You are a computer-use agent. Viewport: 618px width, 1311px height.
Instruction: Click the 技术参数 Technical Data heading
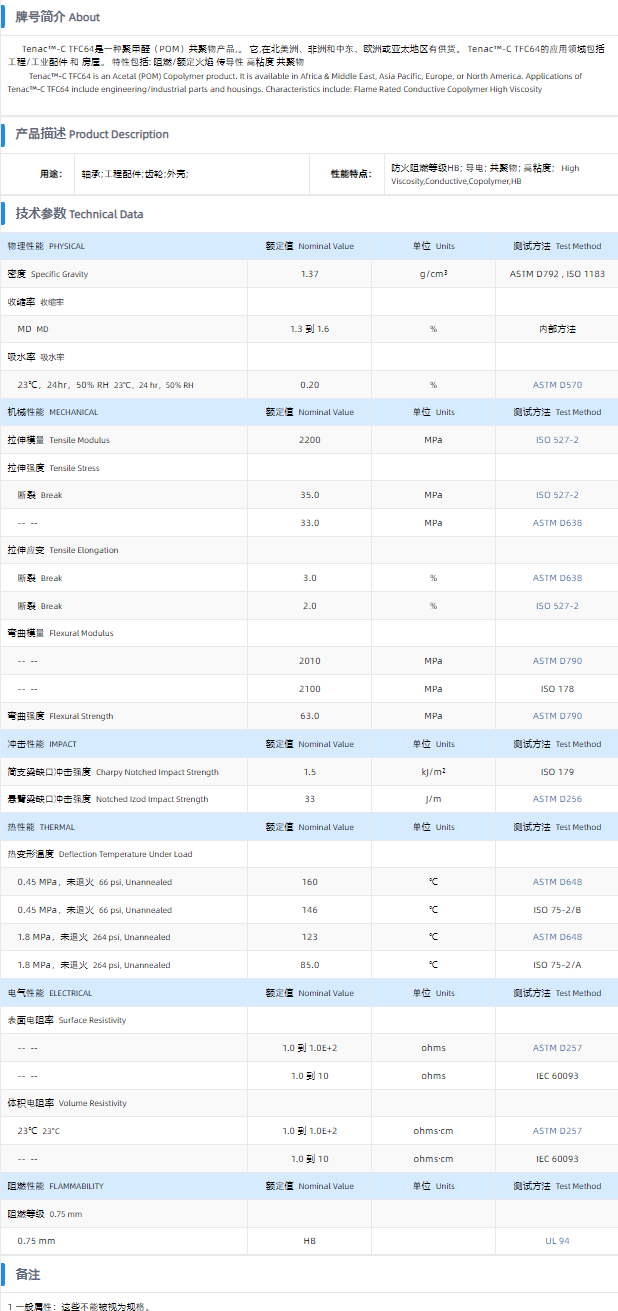tap(79, 213)
